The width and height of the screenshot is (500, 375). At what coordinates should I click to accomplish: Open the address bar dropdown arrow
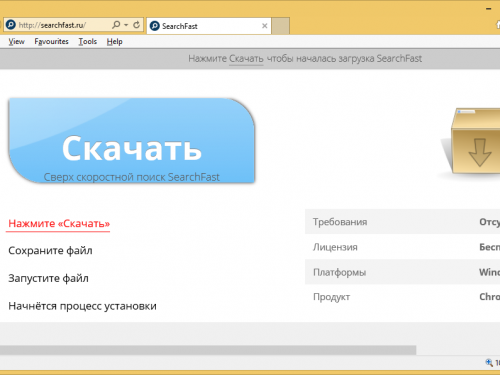point(126,25)
